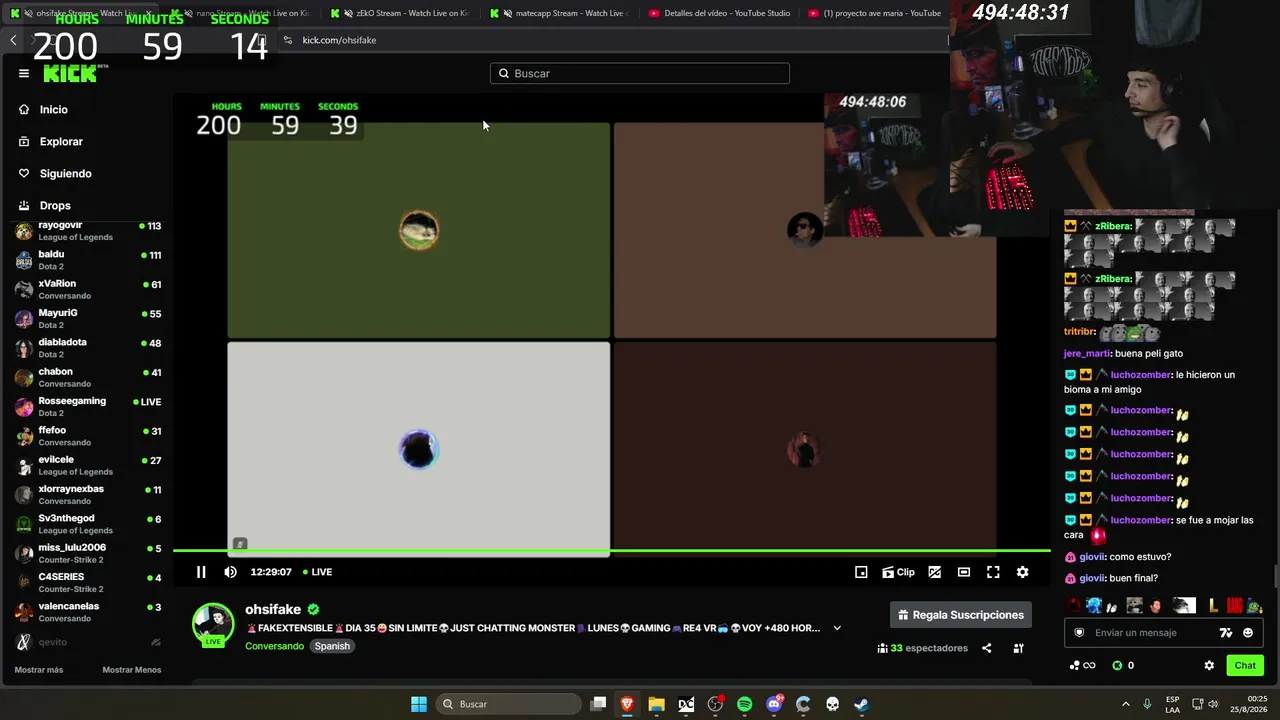This screenshot has width=1280, height=720.
Task: Click the Buscar search field on Kick
Action: point(640,73)
